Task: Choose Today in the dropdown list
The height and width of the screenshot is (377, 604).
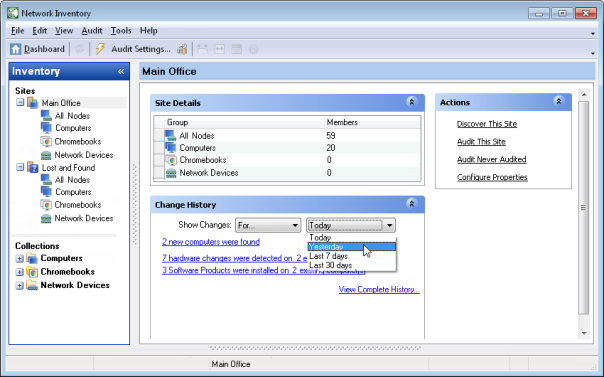Action: (352, 238)
